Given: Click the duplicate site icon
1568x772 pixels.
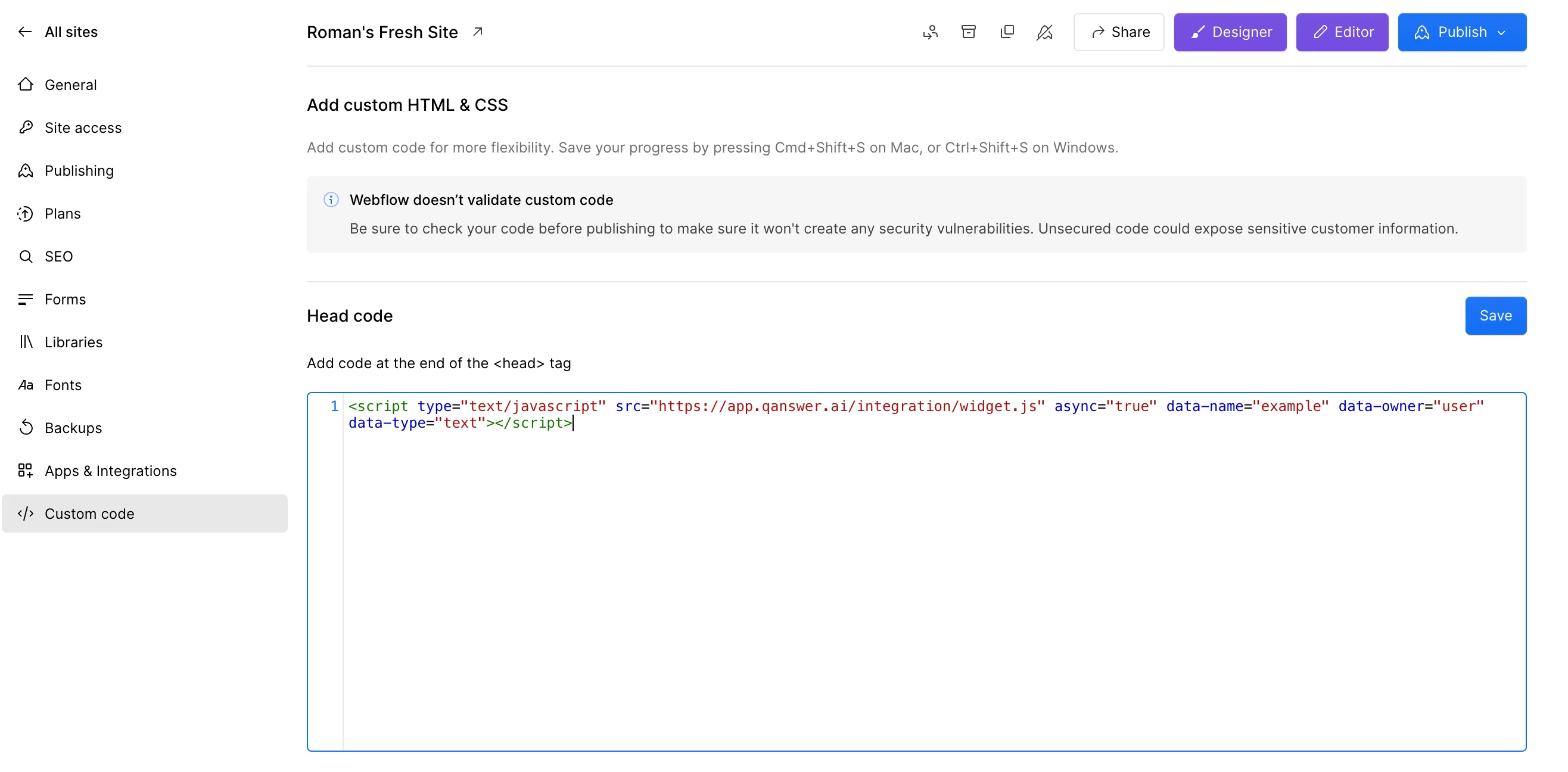Looking at the screenshot, I should coord(1007,32).
